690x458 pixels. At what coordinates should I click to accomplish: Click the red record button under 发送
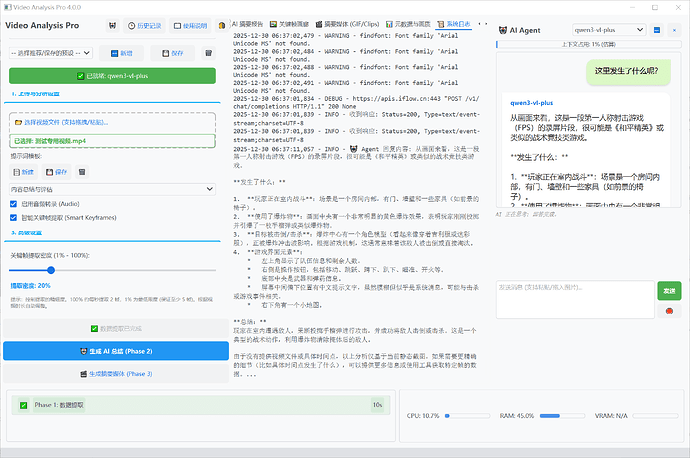pyautogui.click(x=669, y=311)
